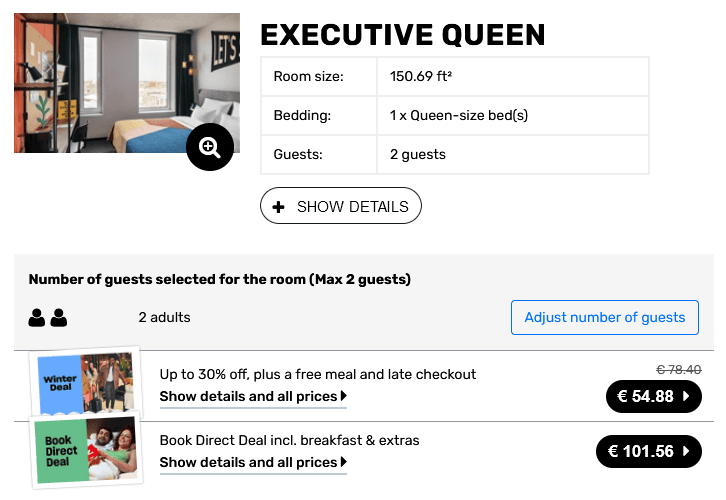Click the arrow in the € 54.88 button
The height and width of the screenshot is (500, 726).
pos(686,397)
